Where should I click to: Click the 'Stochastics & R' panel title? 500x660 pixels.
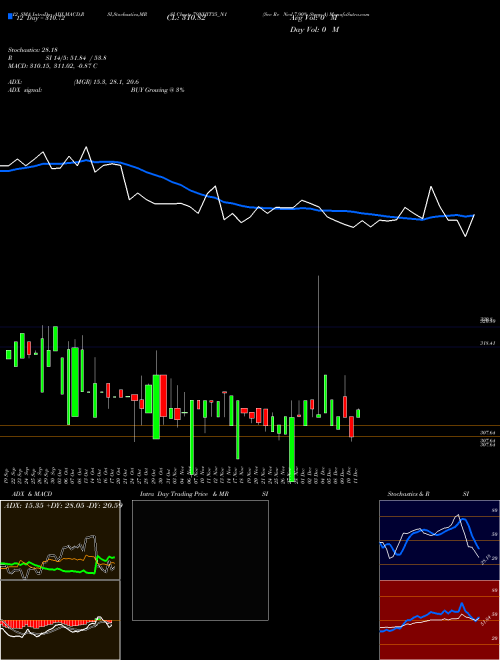tap(409, 494)
